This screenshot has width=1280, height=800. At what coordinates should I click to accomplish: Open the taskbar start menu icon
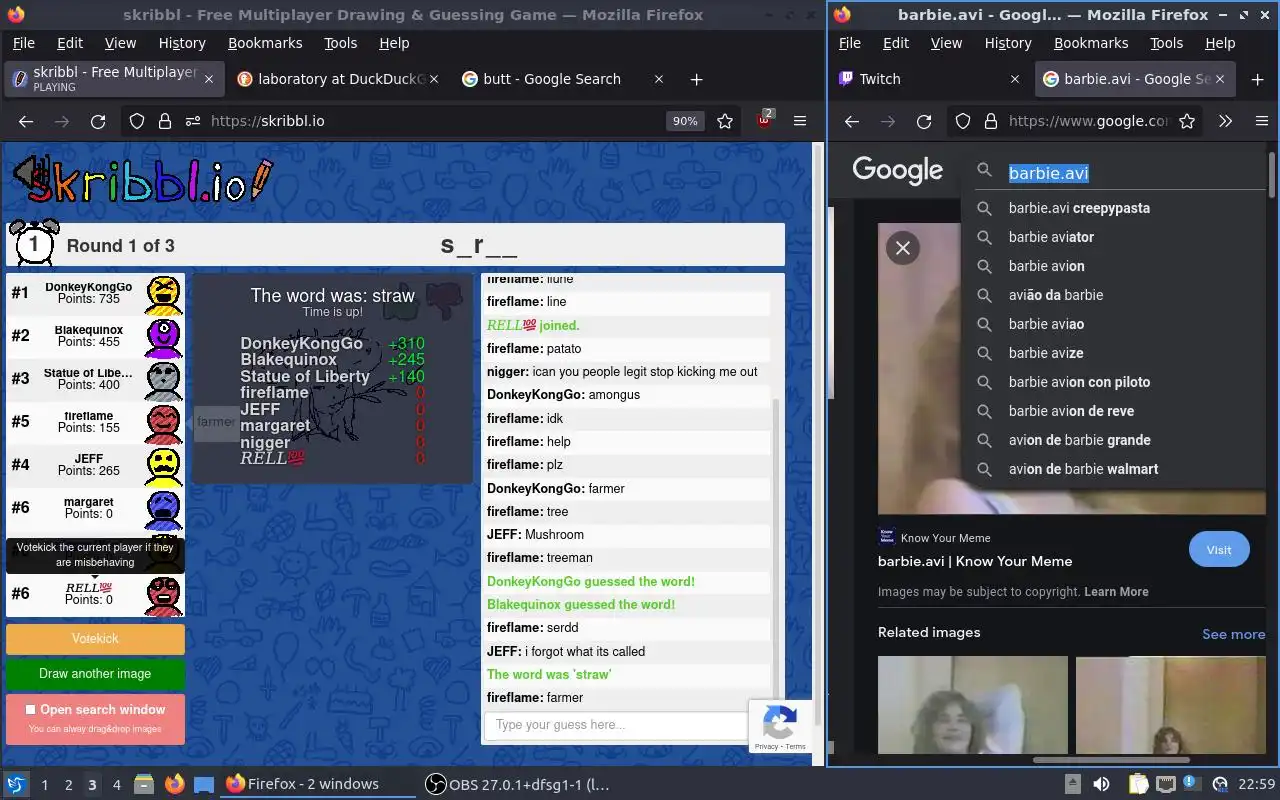(x=16, y=784)
